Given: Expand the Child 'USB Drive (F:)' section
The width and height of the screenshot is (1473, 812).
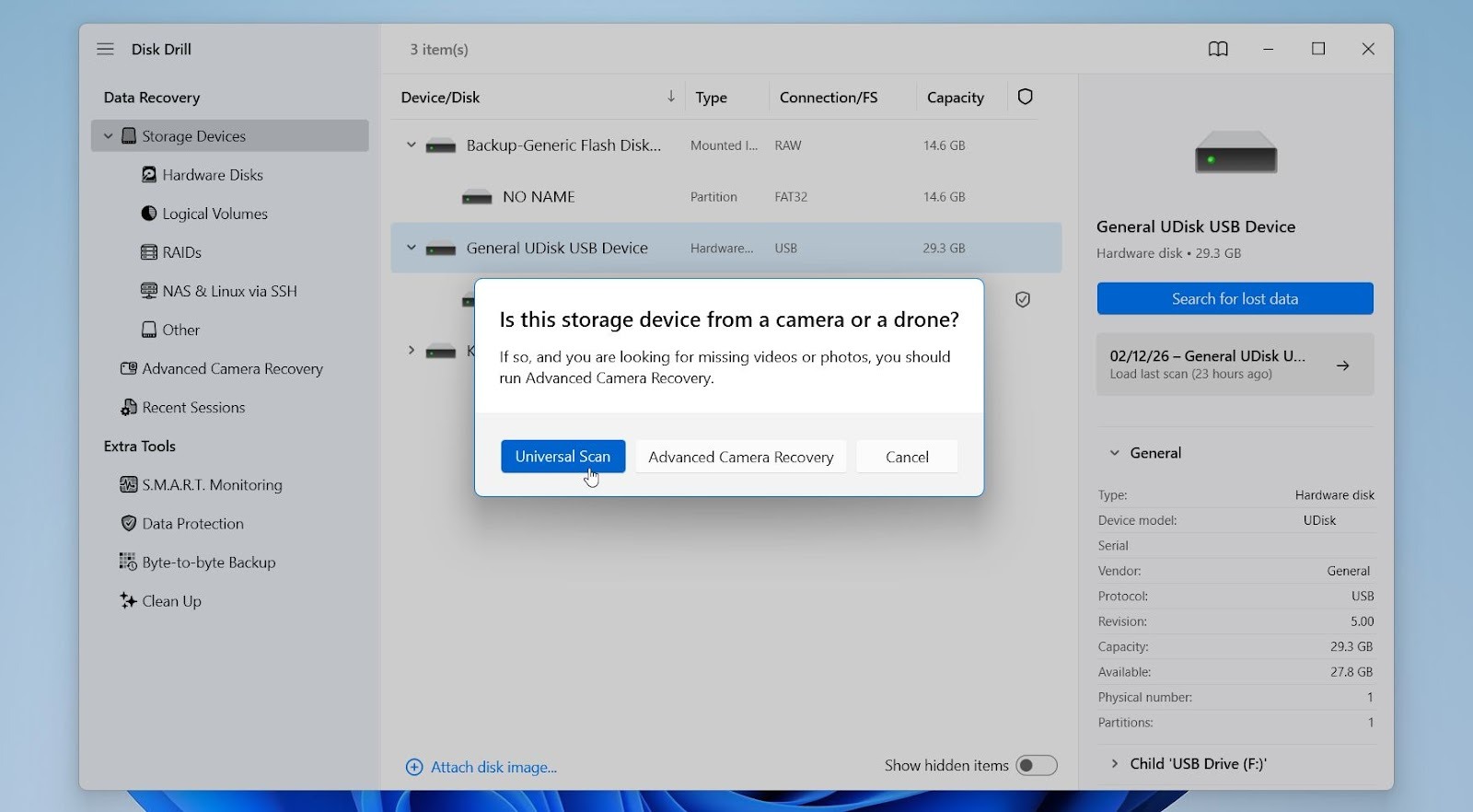Looking at the screenshot, I should (1114, 763).
